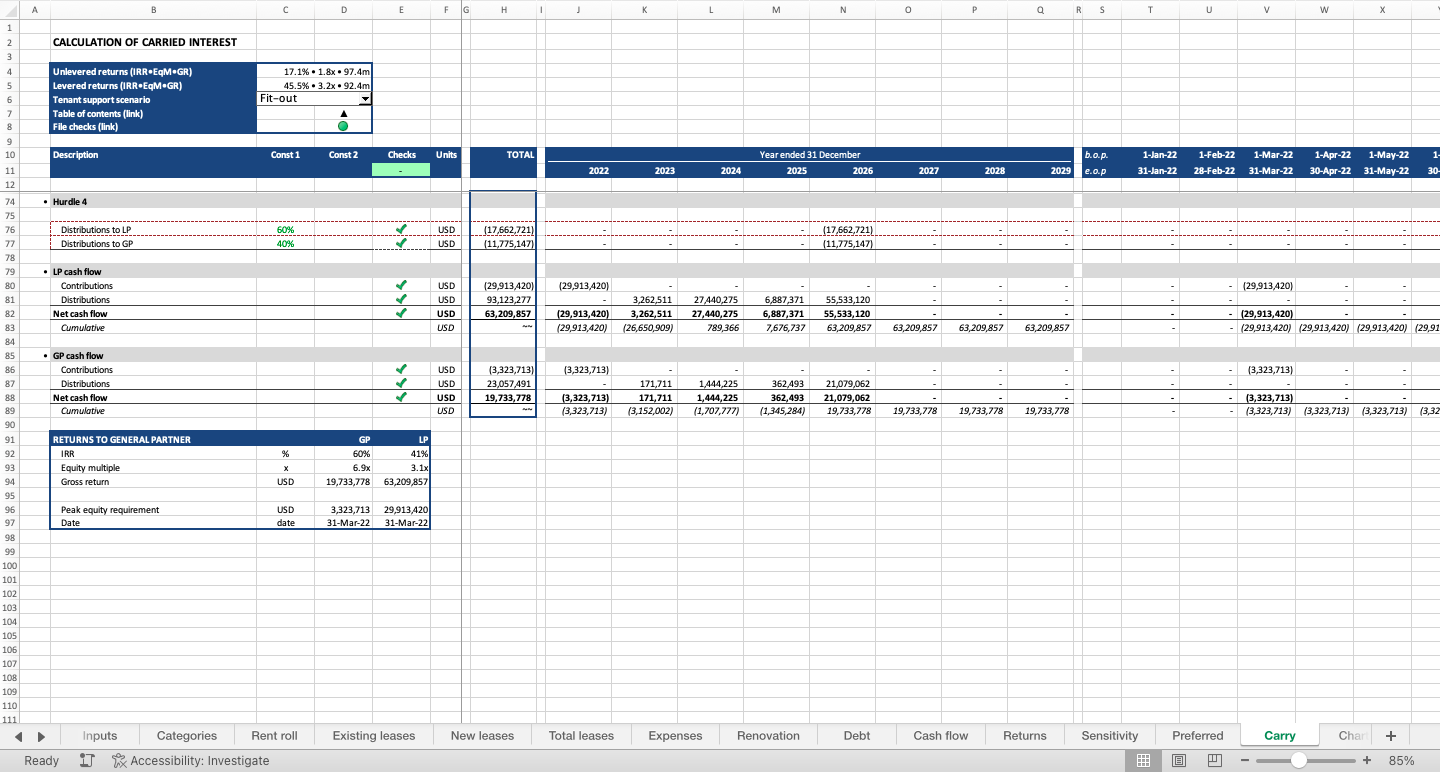The height and width of the screenshot is (772, 1440).
Task: Select the LP equity multiple 3.1x cell
Action: click(x=401, y=468)
